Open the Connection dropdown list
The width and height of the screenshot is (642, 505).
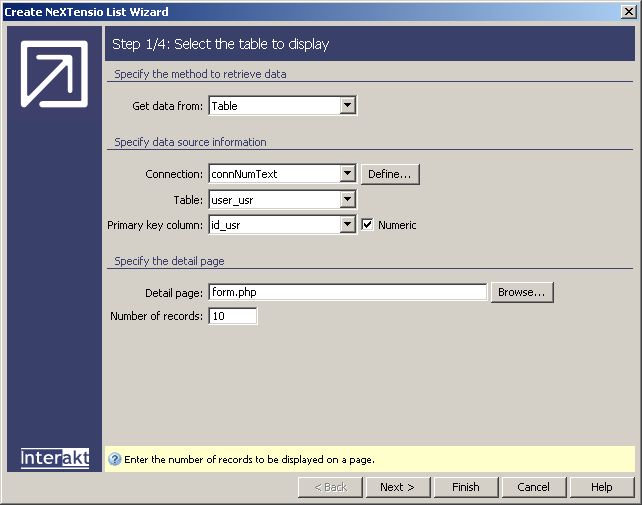[x=347, y=174]
